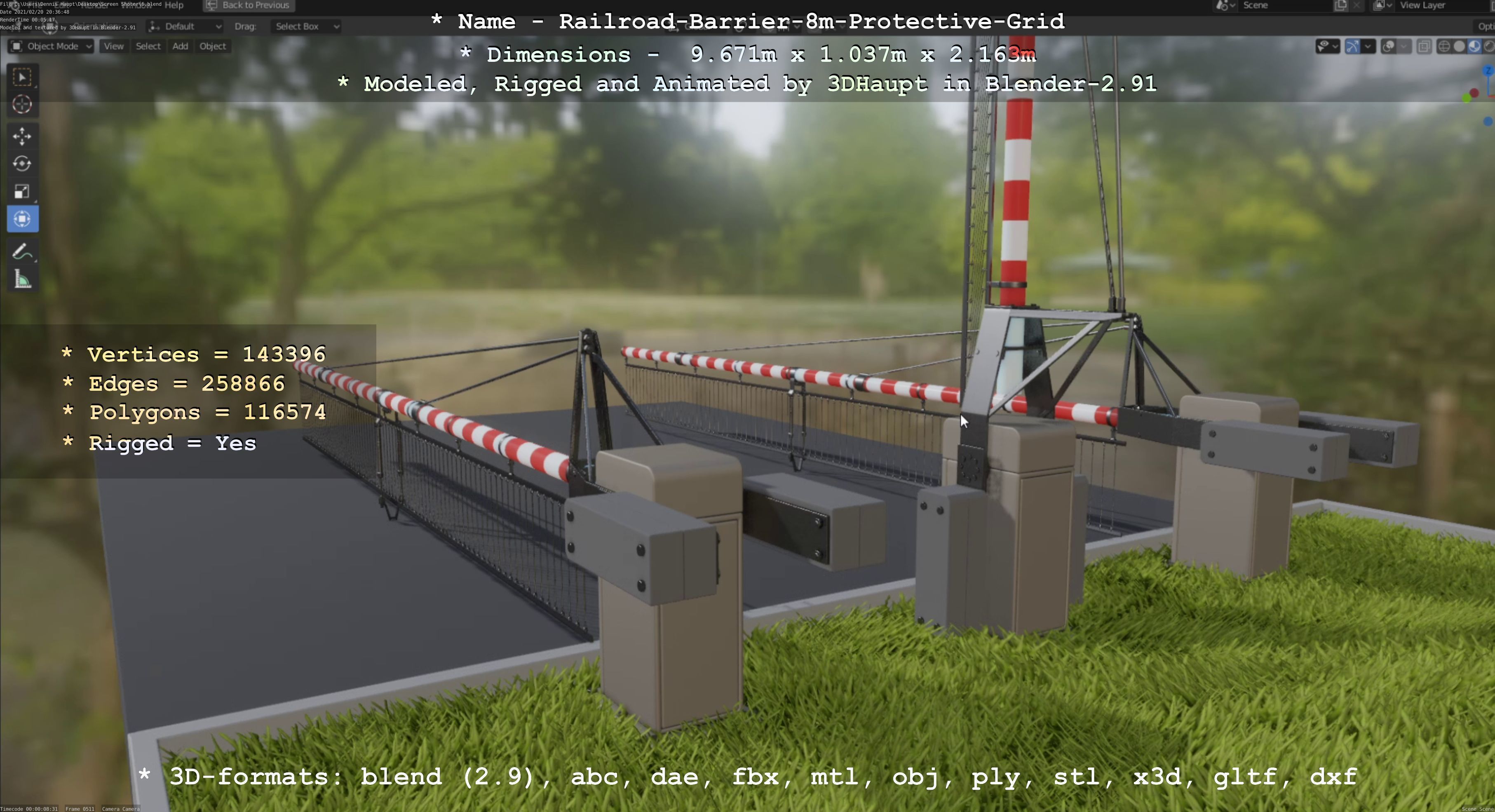The width and height of the screenshot is (1495, 812).
Task: Choose the Move tool
Action: tap(23, 136)
